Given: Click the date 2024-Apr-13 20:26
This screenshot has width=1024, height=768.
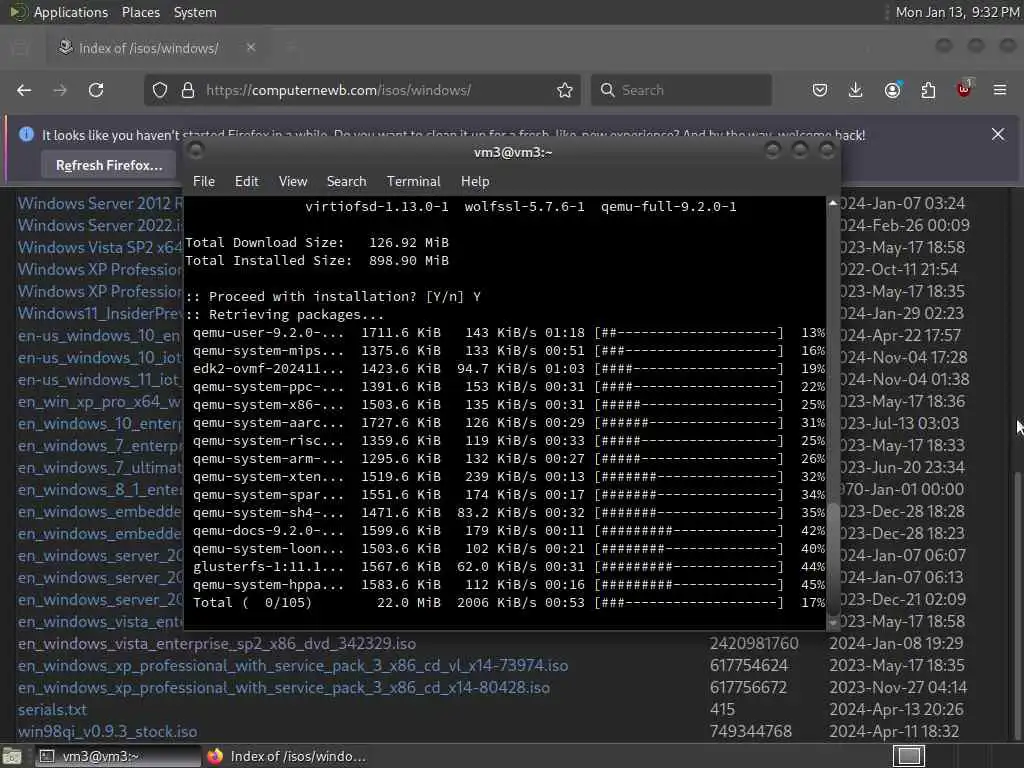Looking at the screenshot, I should click(894, 710).
